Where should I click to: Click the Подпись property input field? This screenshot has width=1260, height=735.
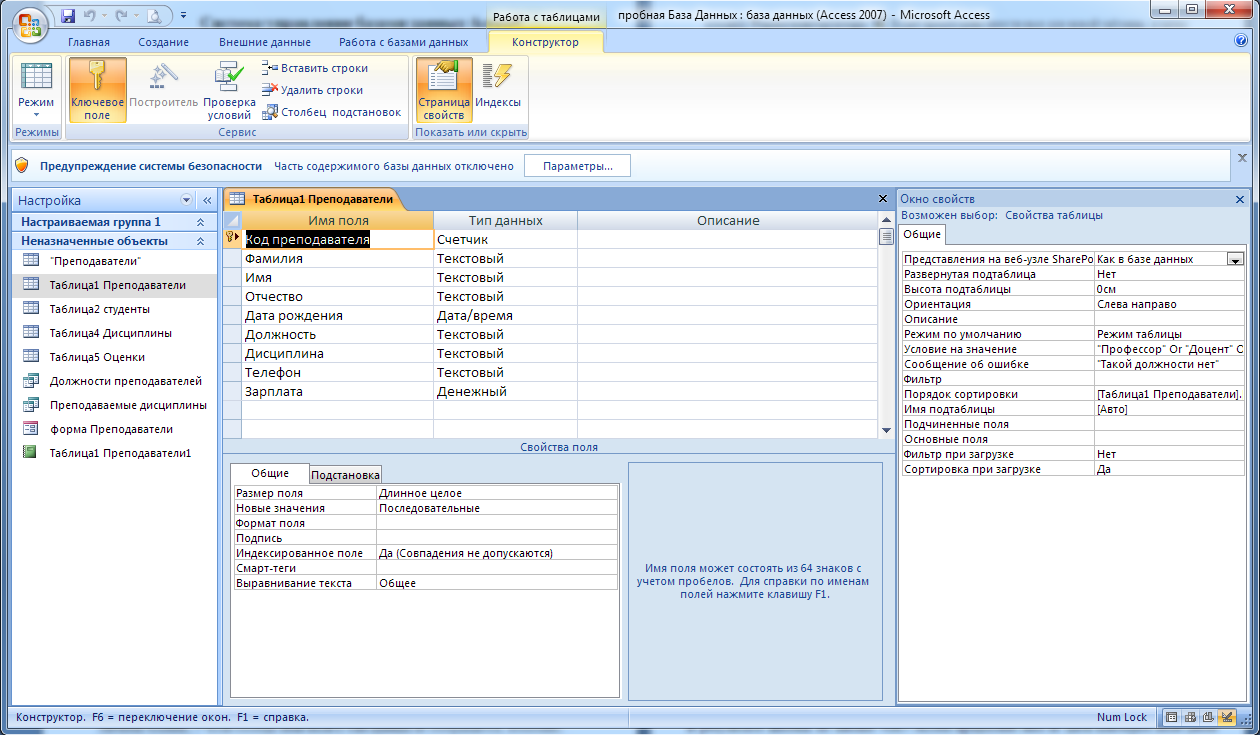tap(497, 538)
